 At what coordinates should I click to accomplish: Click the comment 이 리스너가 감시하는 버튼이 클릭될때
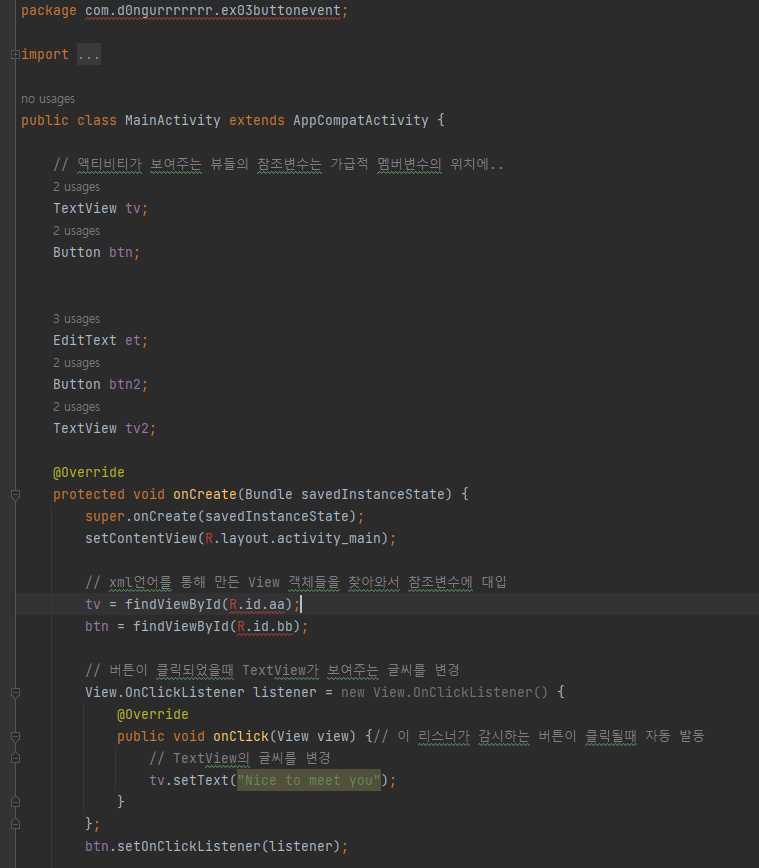coord(539,736)
